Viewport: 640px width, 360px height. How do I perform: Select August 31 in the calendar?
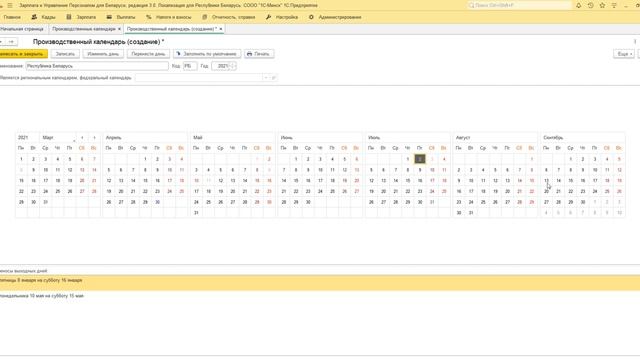point(471,213)
